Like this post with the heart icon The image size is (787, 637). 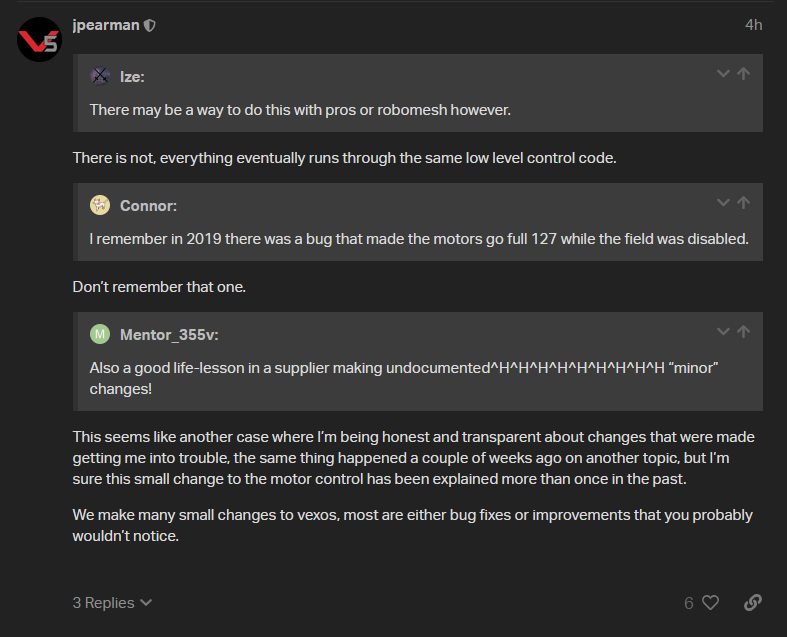tap(710, 603)
